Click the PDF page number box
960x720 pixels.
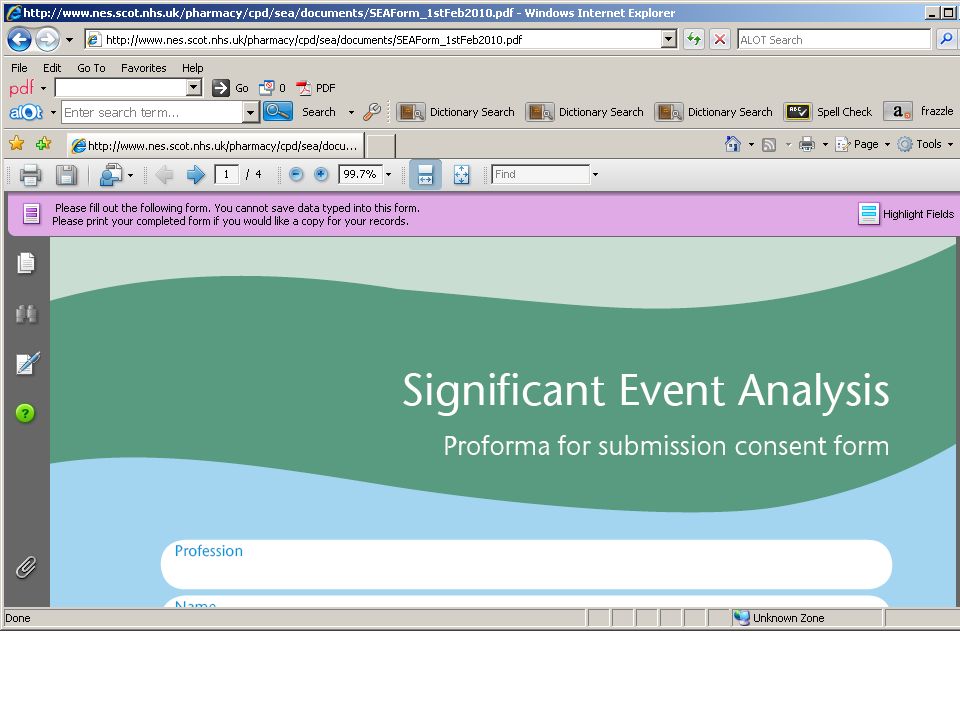click(226, 174)
